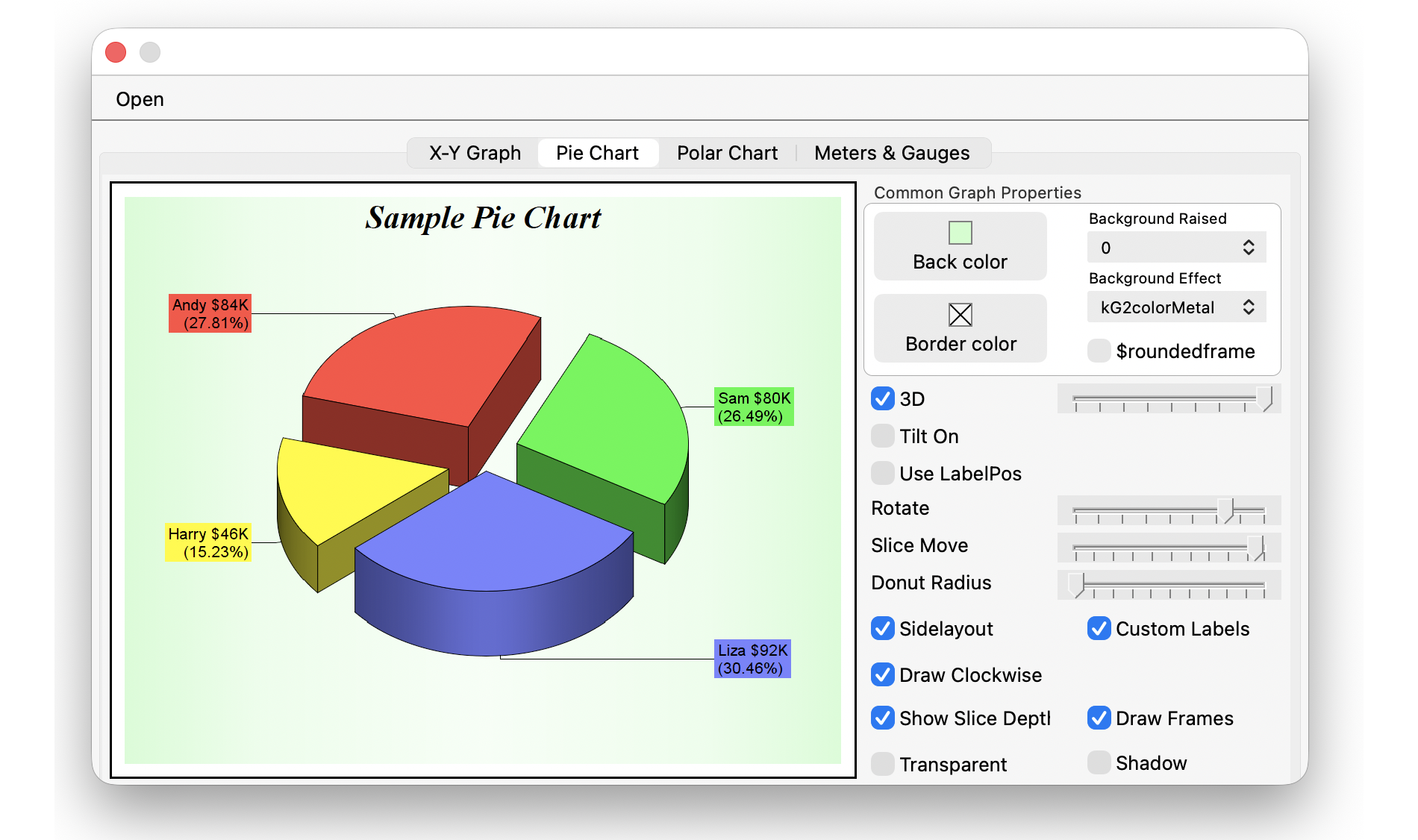Select the Meters & Gauges tab

tap(892, 153)
